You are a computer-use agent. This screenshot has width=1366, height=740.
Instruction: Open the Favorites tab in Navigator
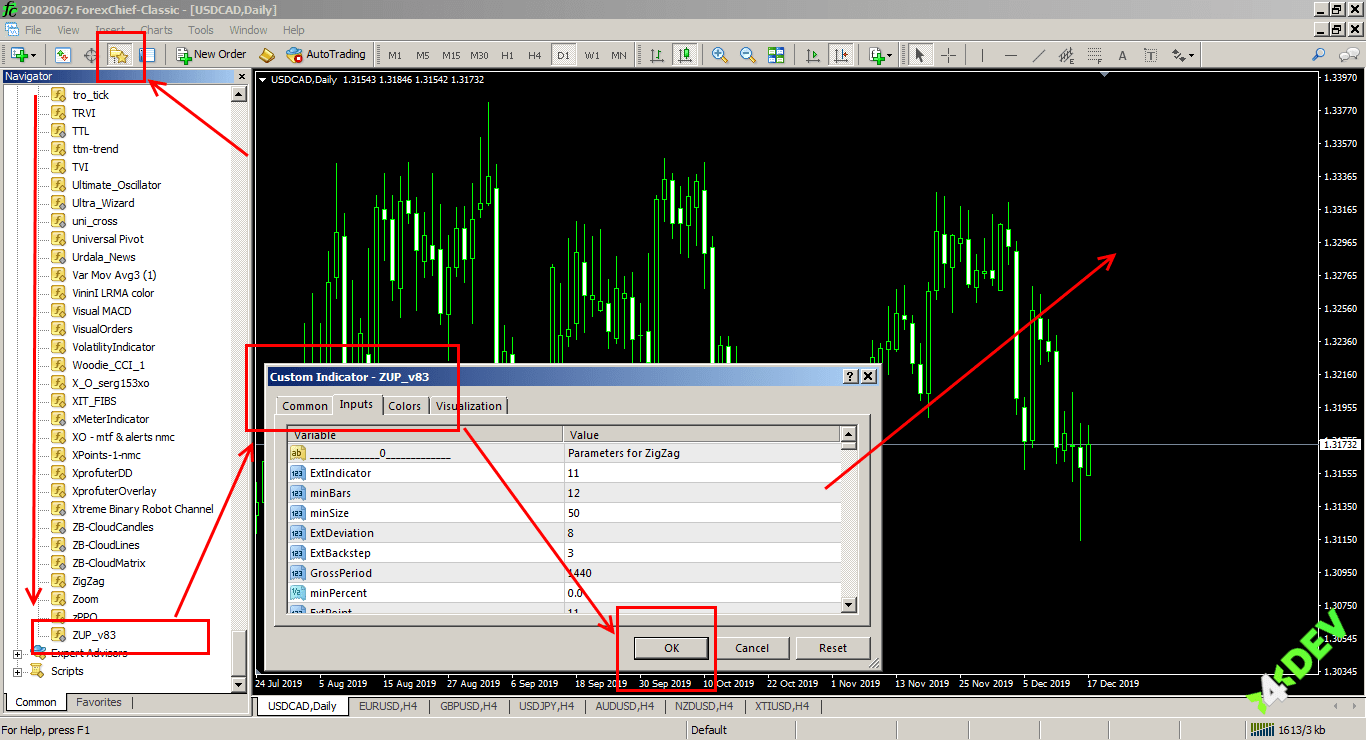coord(99,702)
